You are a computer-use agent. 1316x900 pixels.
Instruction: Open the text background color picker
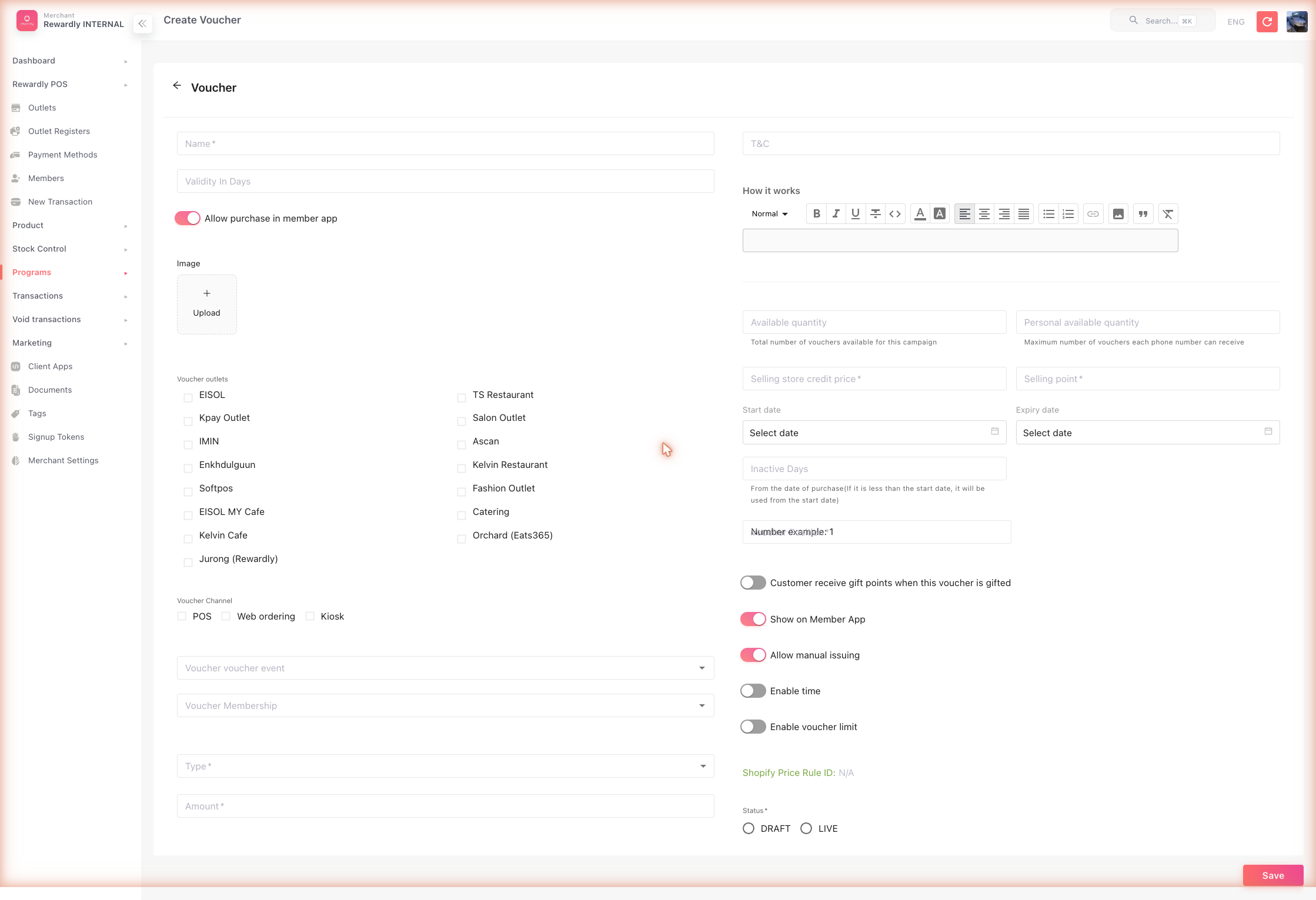[x=940, y=214]
